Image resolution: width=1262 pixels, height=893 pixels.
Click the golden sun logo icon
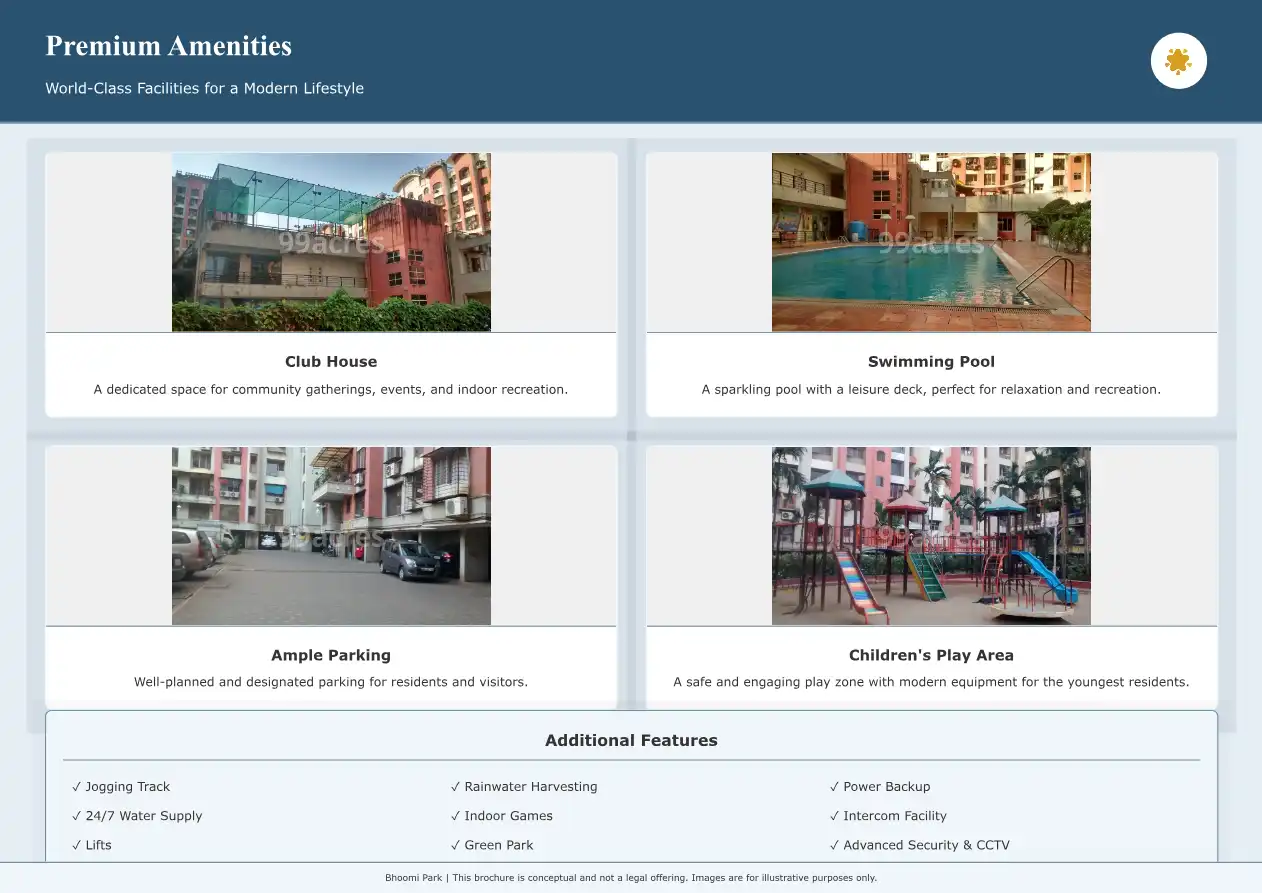click(x=1179, y=61)
